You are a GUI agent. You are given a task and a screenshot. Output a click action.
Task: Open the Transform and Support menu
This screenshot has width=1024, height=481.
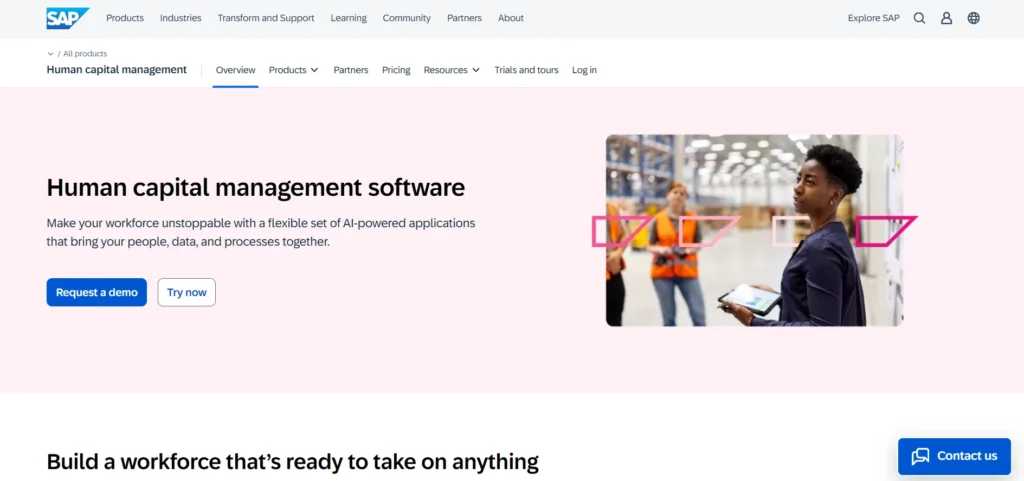click(x=266, y=18)
